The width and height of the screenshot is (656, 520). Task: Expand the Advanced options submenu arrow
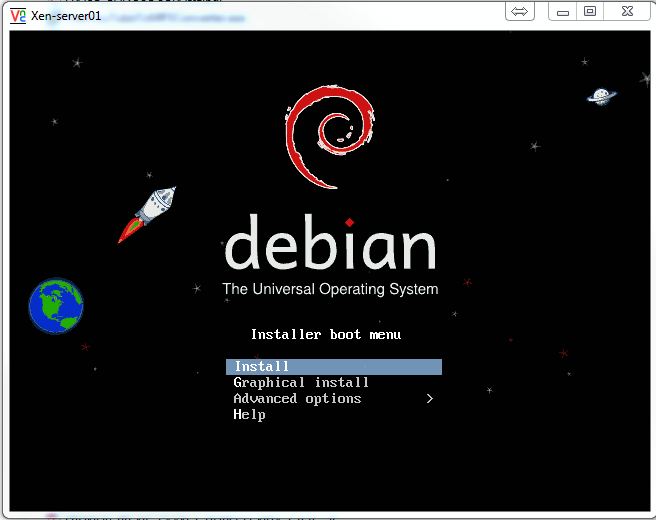coord(429,399)
